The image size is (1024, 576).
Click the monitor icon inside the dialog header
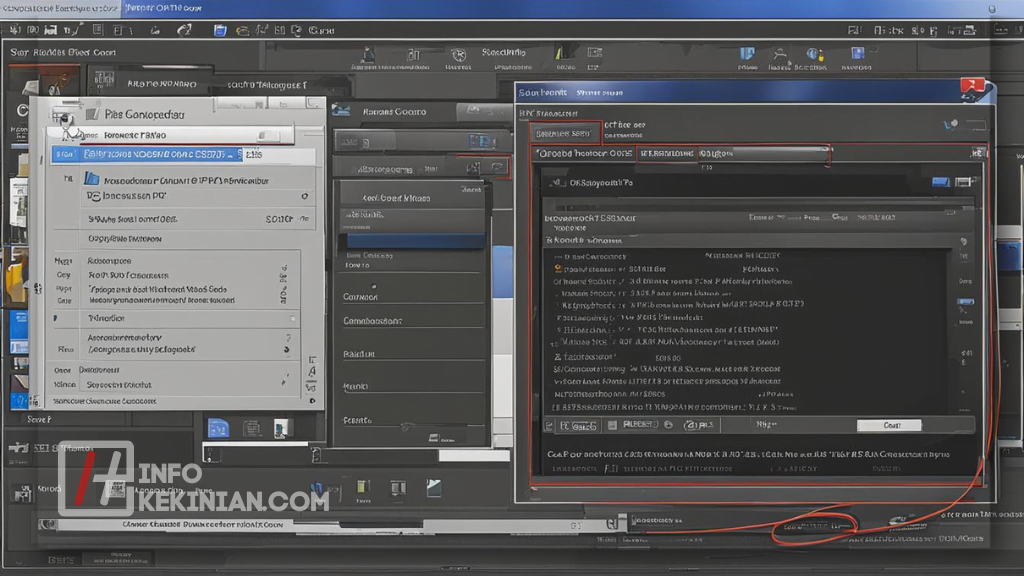(x=940, y=182)
